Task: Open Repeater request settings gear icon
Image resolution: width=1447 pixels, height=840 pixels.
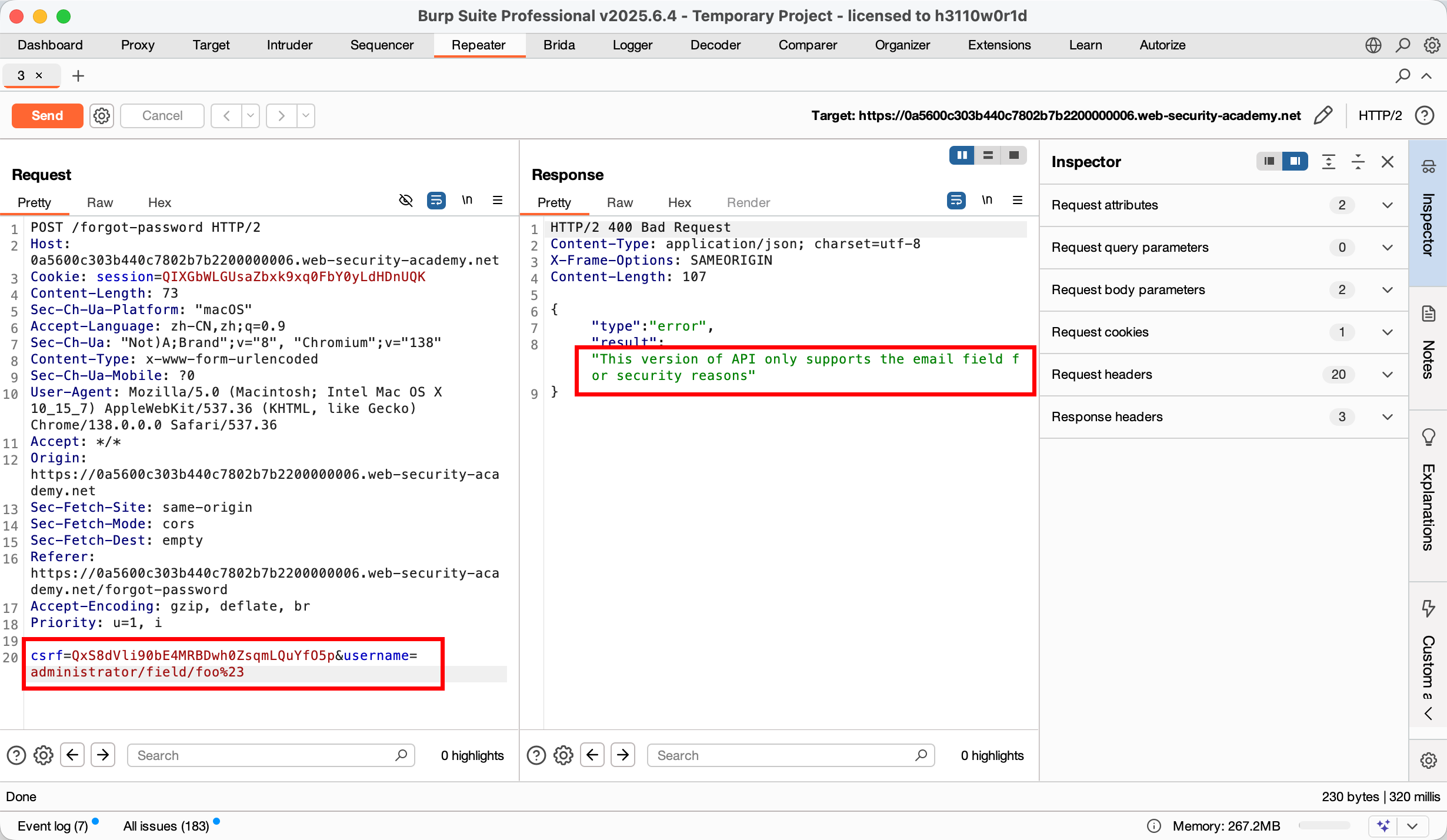Action: click(102, 115)
